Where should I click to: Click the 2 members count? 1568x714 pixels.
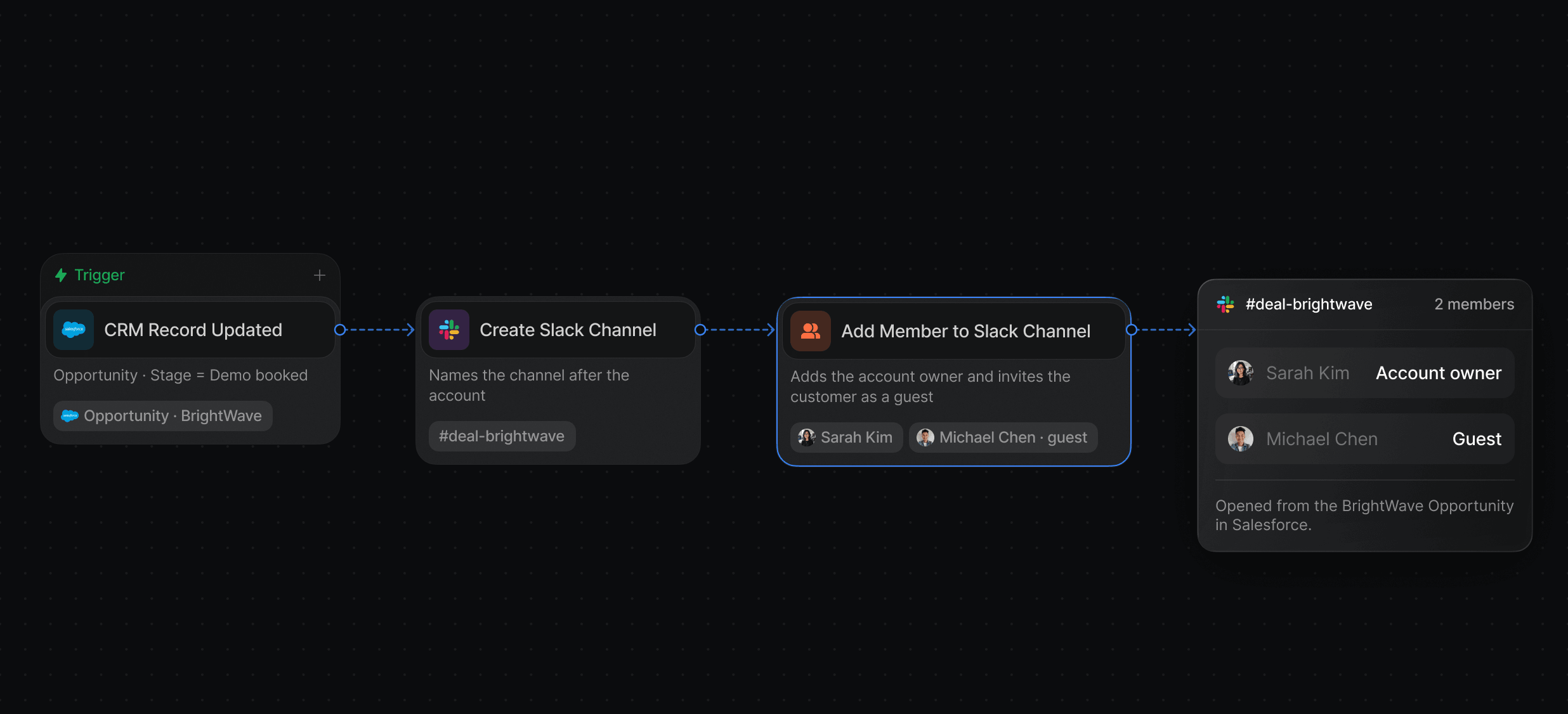[1474, 304]
